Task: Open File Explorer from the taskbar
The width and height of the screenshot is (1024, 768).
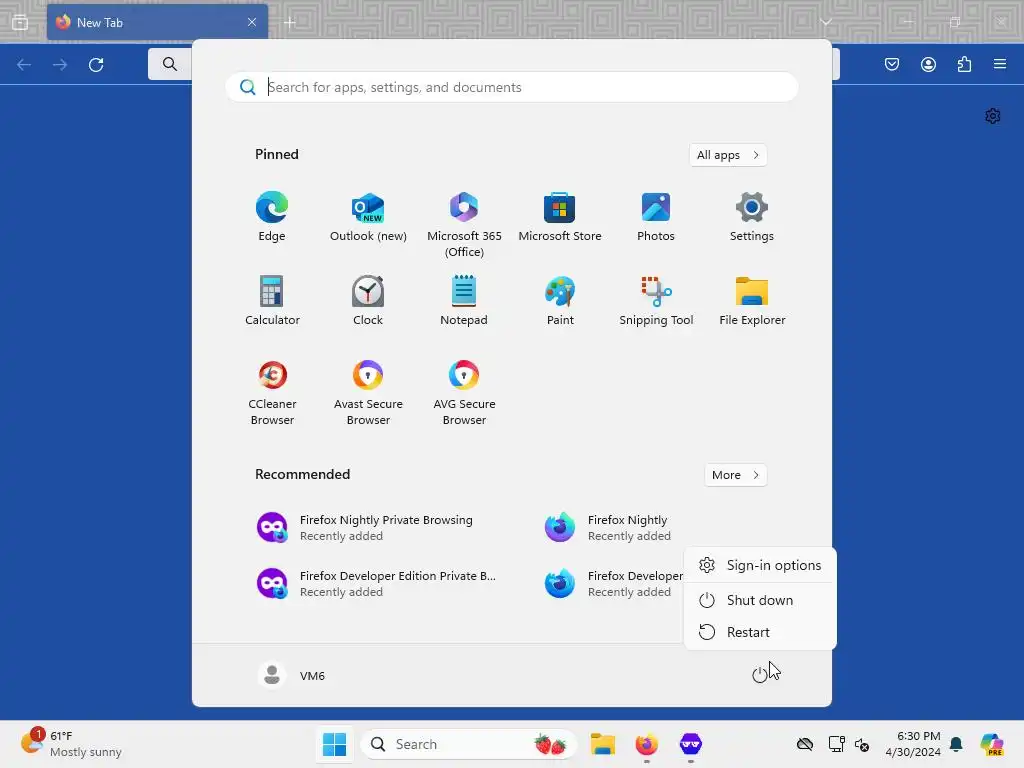Action: click(x=603, y=744)
